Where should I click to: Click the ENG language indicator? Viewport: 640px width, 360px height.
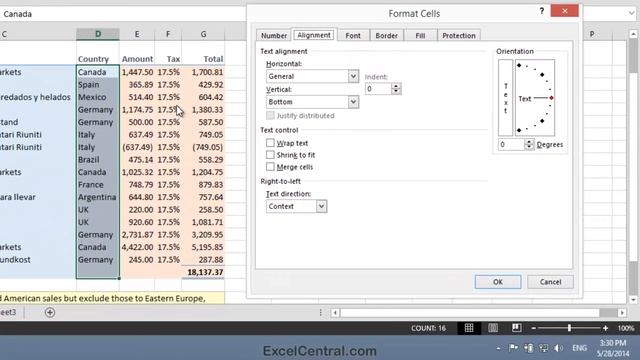click(580, 348)
